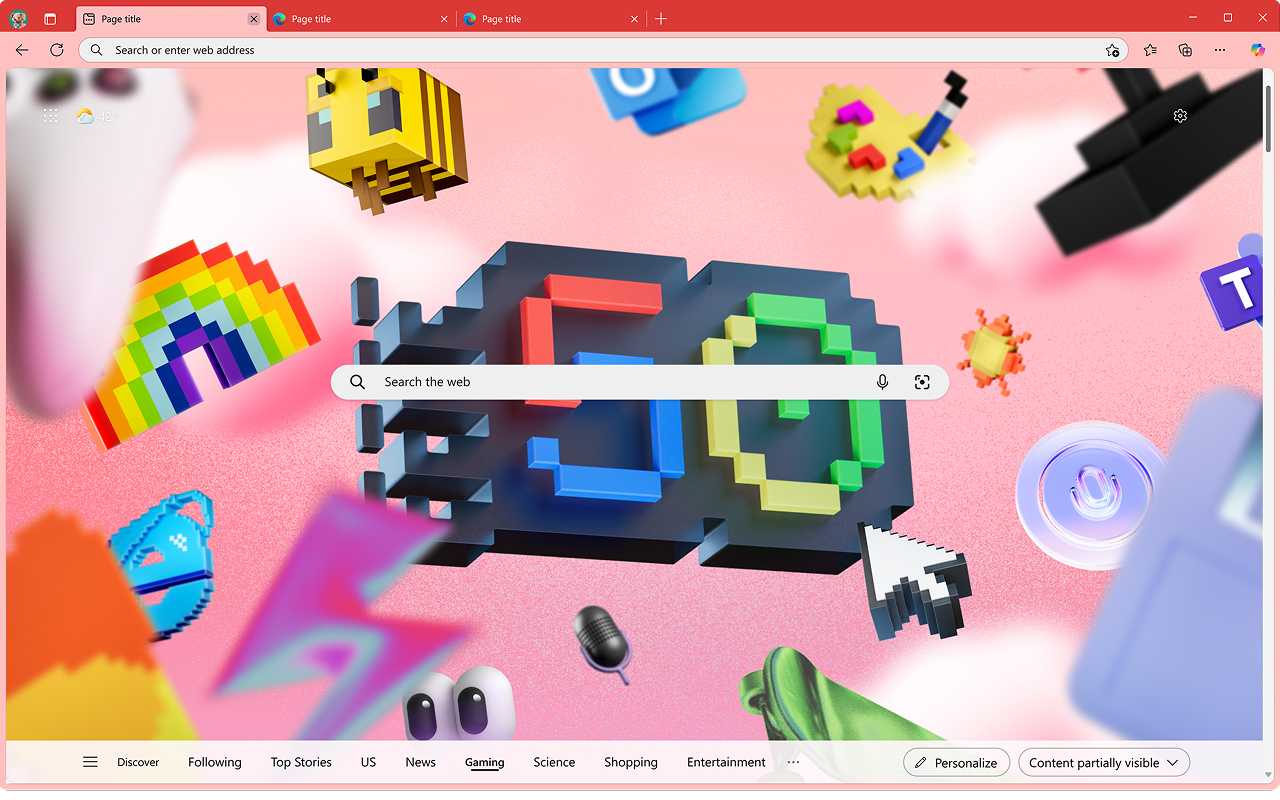1280x800 pixels.
Task: Expand Content partially visible dropdown
Action: click(1104, 763)
